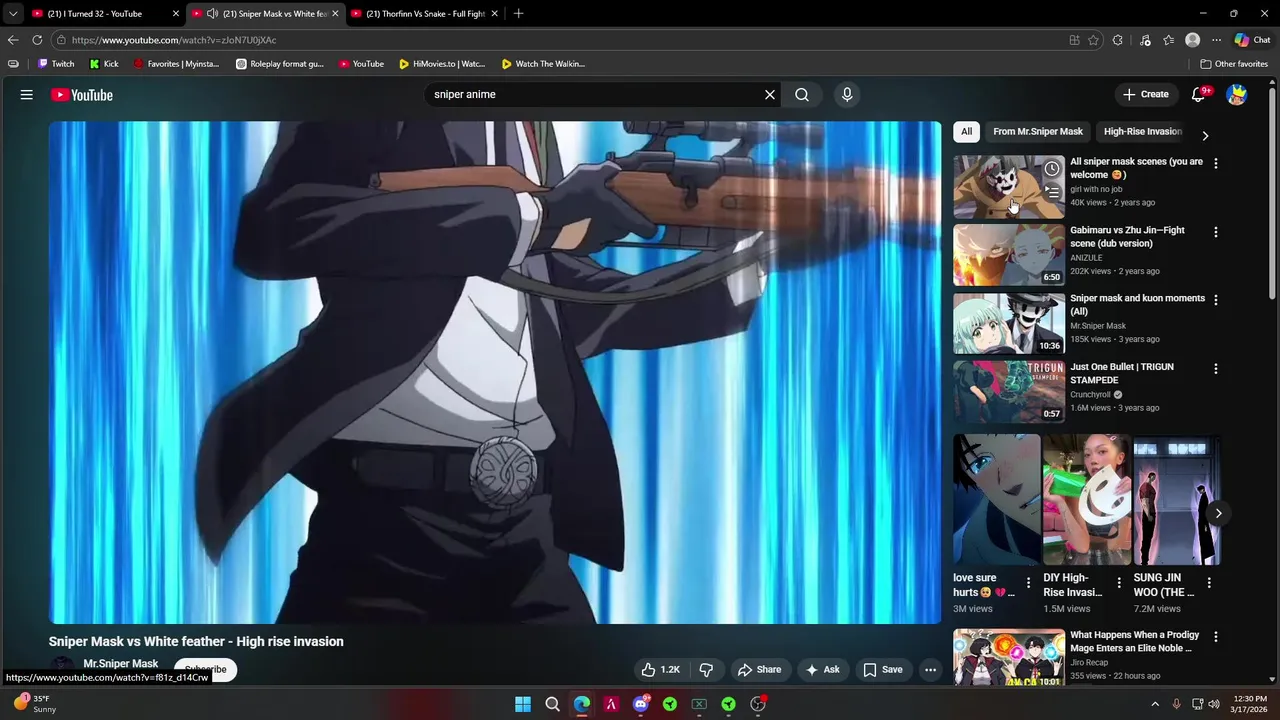Open options for Gabimaru vs Zhu Jin video
Image resolution: width=1280 pixels, height=720 pixels.
click(x=1216, y=232)
